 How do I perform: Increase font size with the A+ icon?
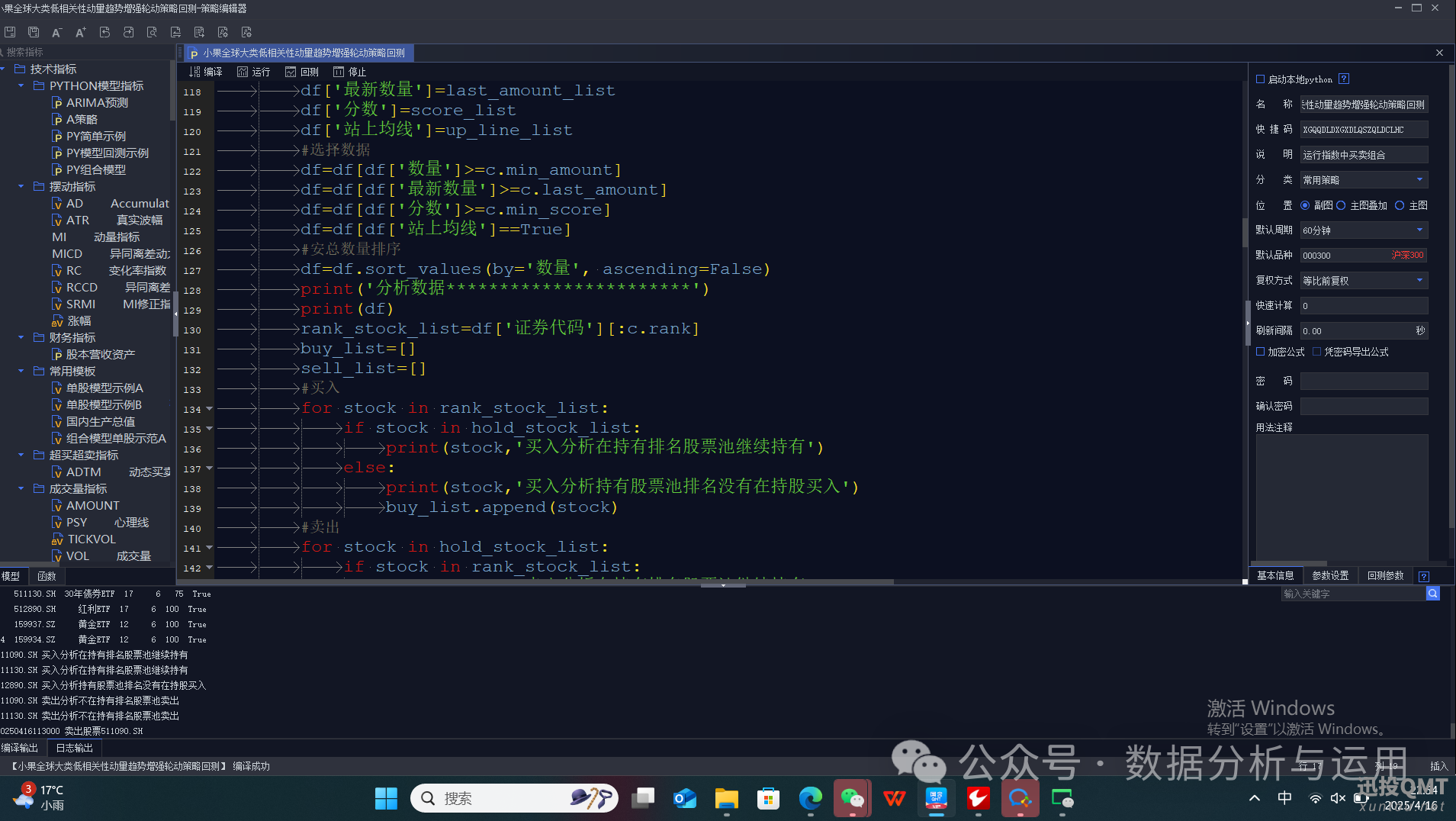(x=80, y=32)
